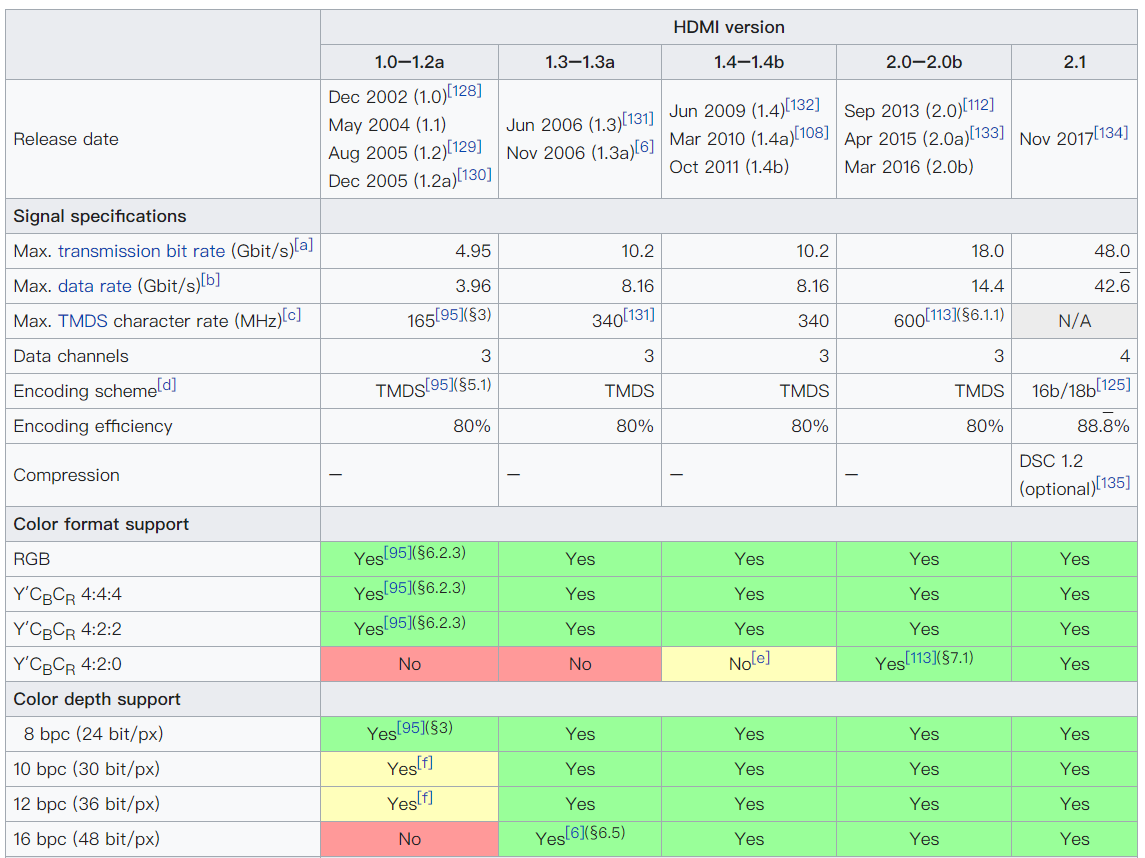Select the "May 2004 (1.1)" release date

point(387,125)
